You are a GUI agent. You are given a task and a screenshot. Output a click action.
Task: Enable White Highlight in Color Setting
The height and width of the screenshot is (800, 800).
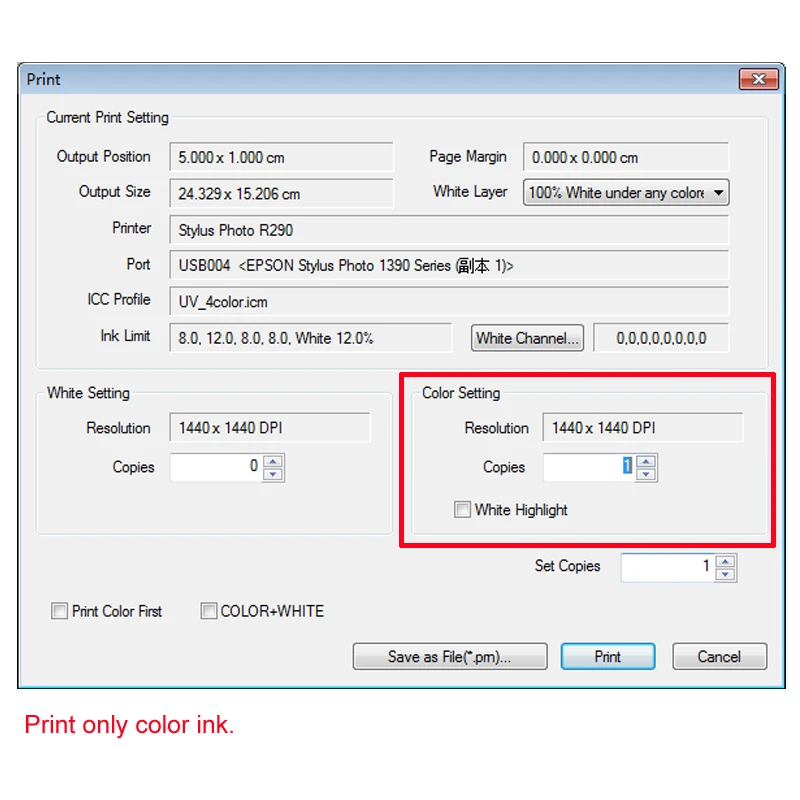(x=462, y=509)
